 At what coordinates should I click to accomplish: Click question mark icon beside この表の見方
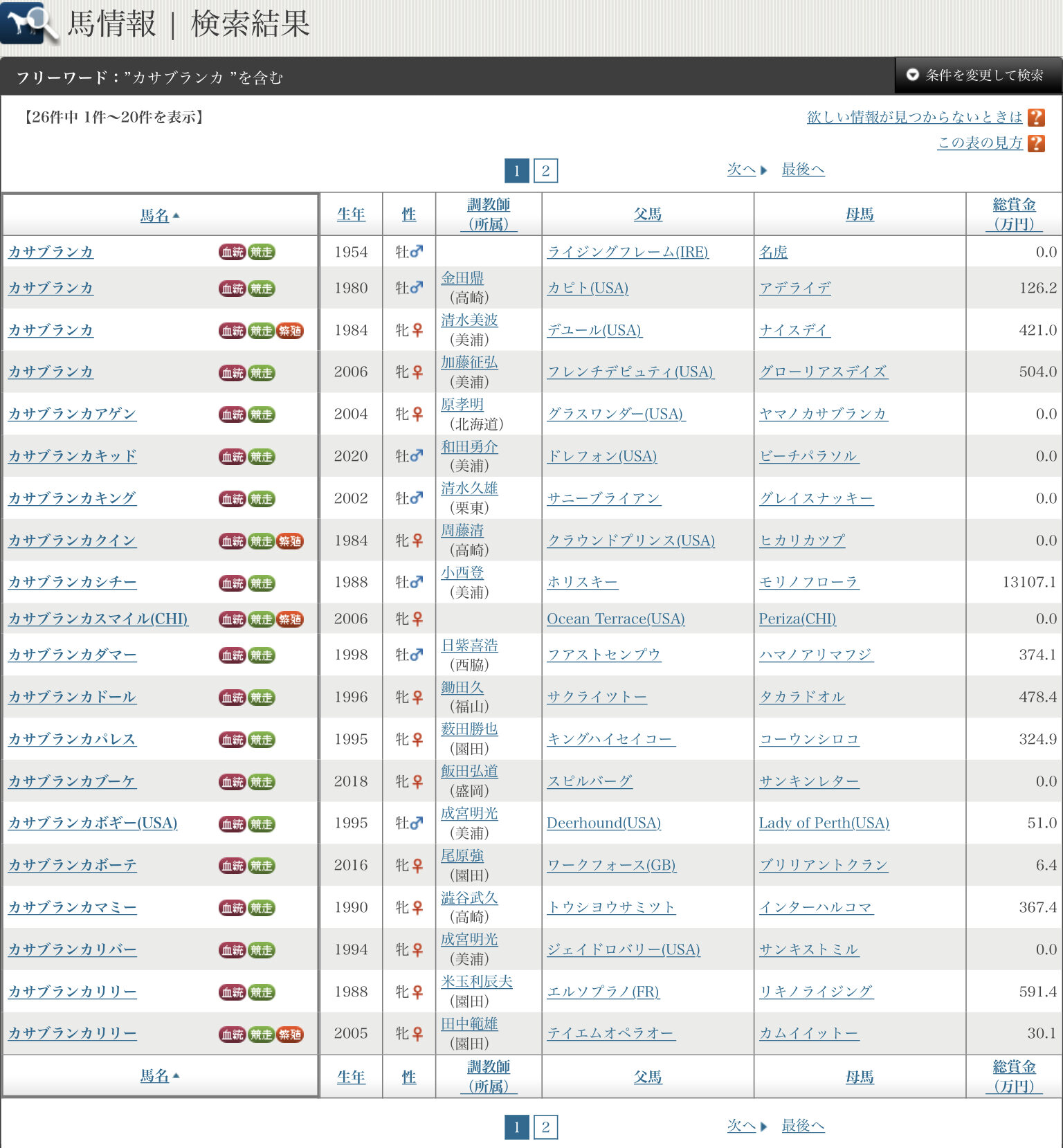1036,143
